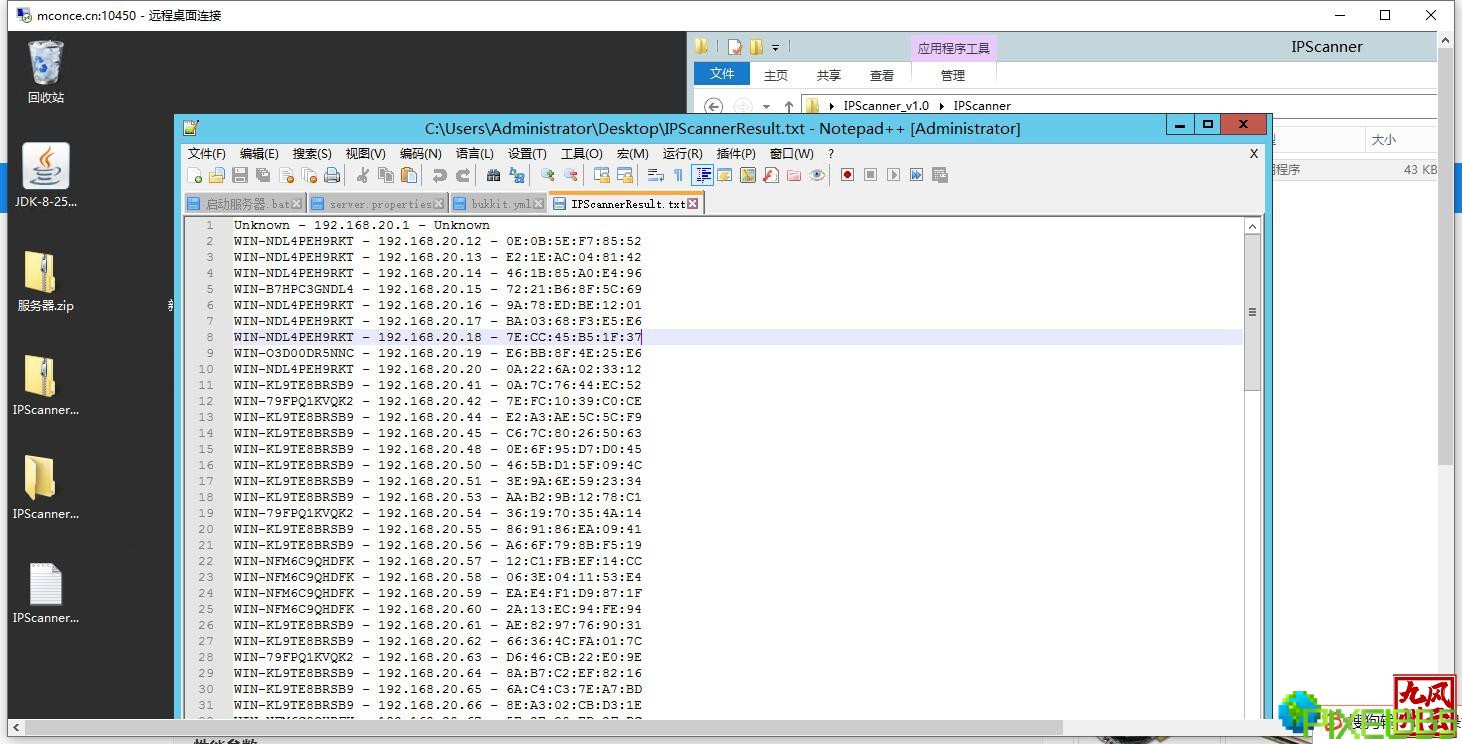Open the 编辑(E) menu

259,153
